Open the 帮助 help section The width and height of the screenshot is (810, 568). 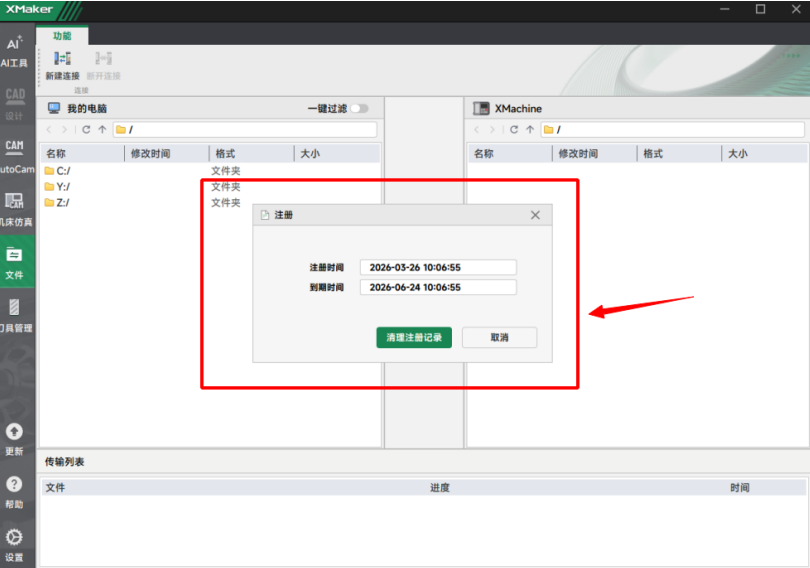click(15, 490)
